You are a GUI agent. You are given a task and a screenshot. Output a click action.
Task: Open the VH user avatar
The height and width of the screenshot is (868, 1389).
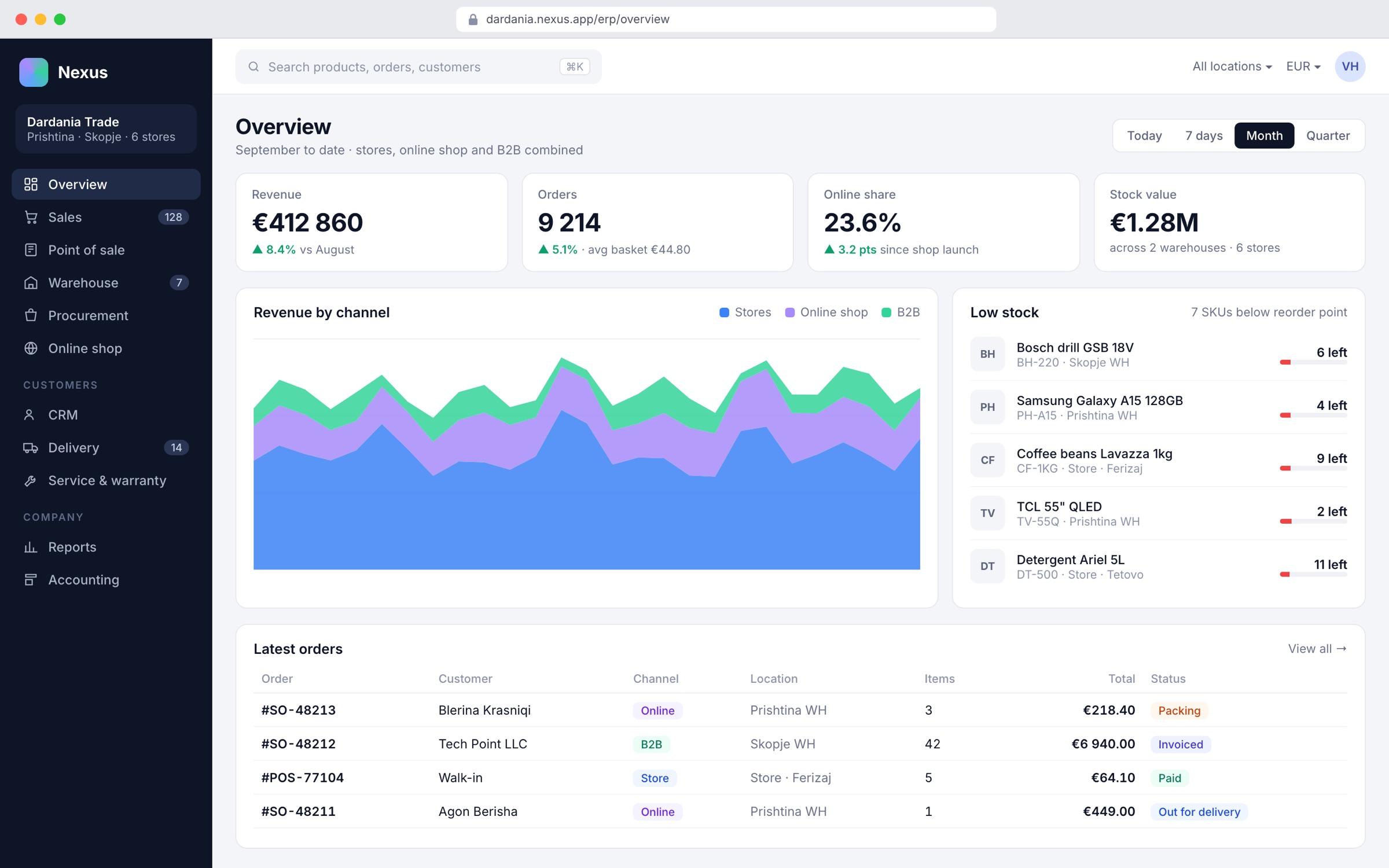(x=1350, y=67)
